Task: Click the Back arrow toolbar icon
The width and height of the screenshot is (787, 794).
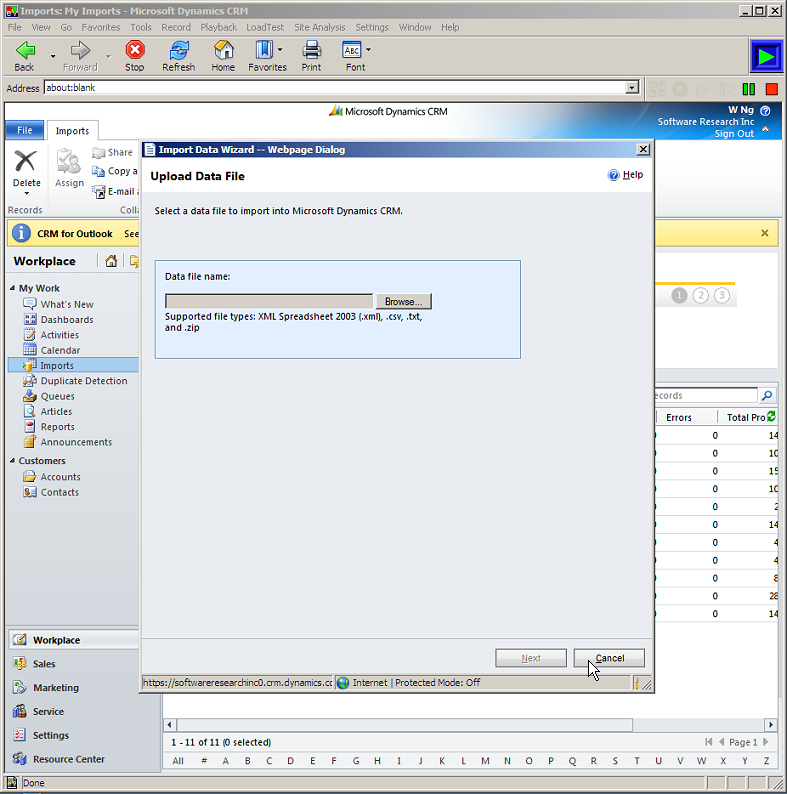Action: [x=25, y=51]
